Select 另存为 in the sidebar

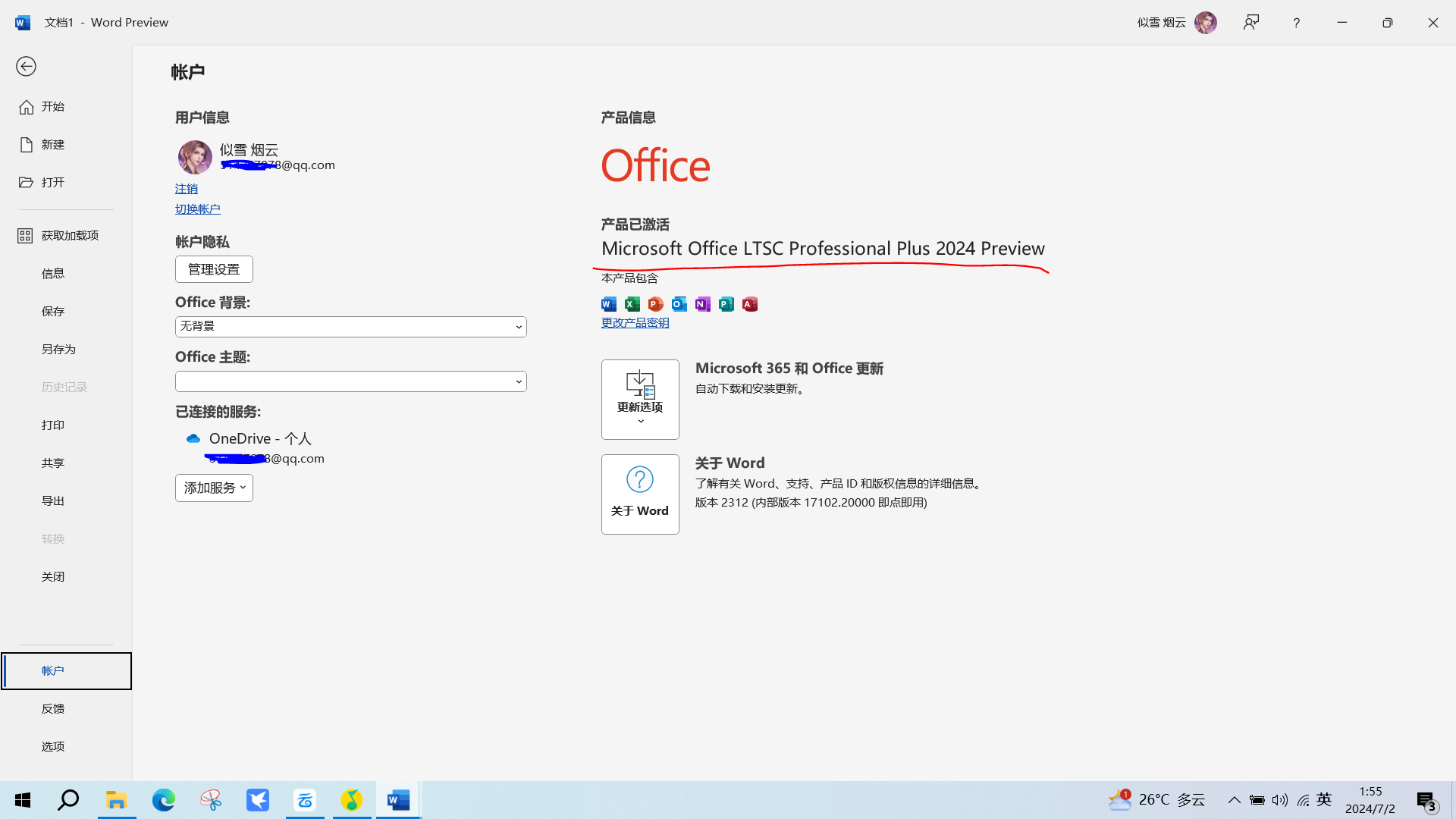coord(58,350)
